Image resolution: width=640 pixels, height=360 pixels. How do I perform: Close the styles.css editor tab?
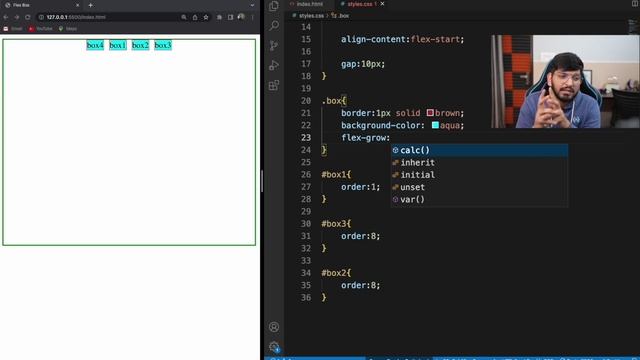(x=382, y=4)
